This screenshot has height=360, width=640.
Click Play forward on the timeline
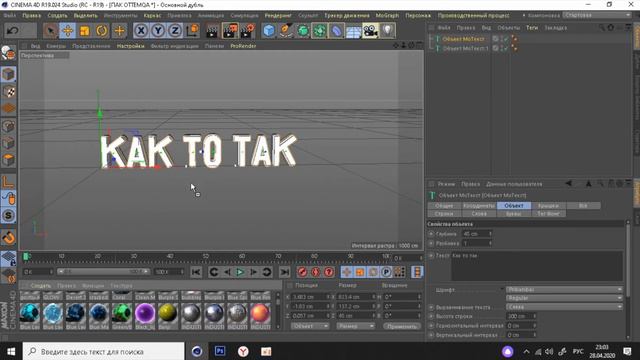(240, 272)
